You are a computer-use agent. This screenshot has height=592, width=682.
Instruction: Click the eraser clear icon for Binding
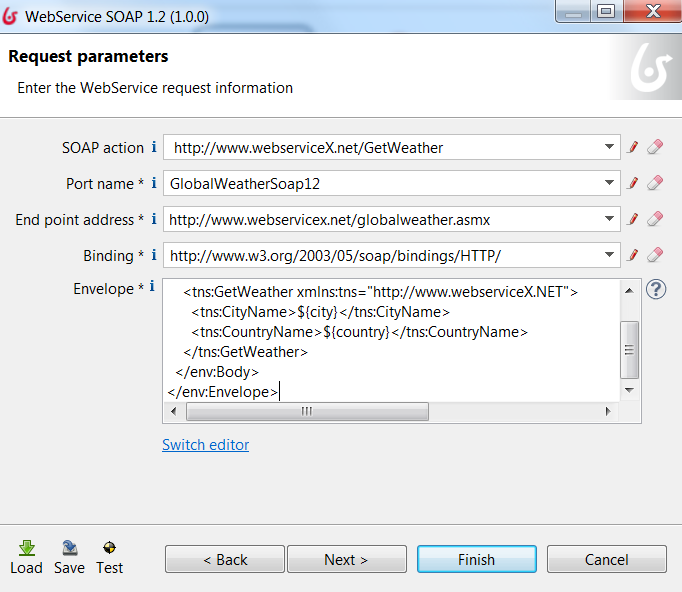pos(655,255)
